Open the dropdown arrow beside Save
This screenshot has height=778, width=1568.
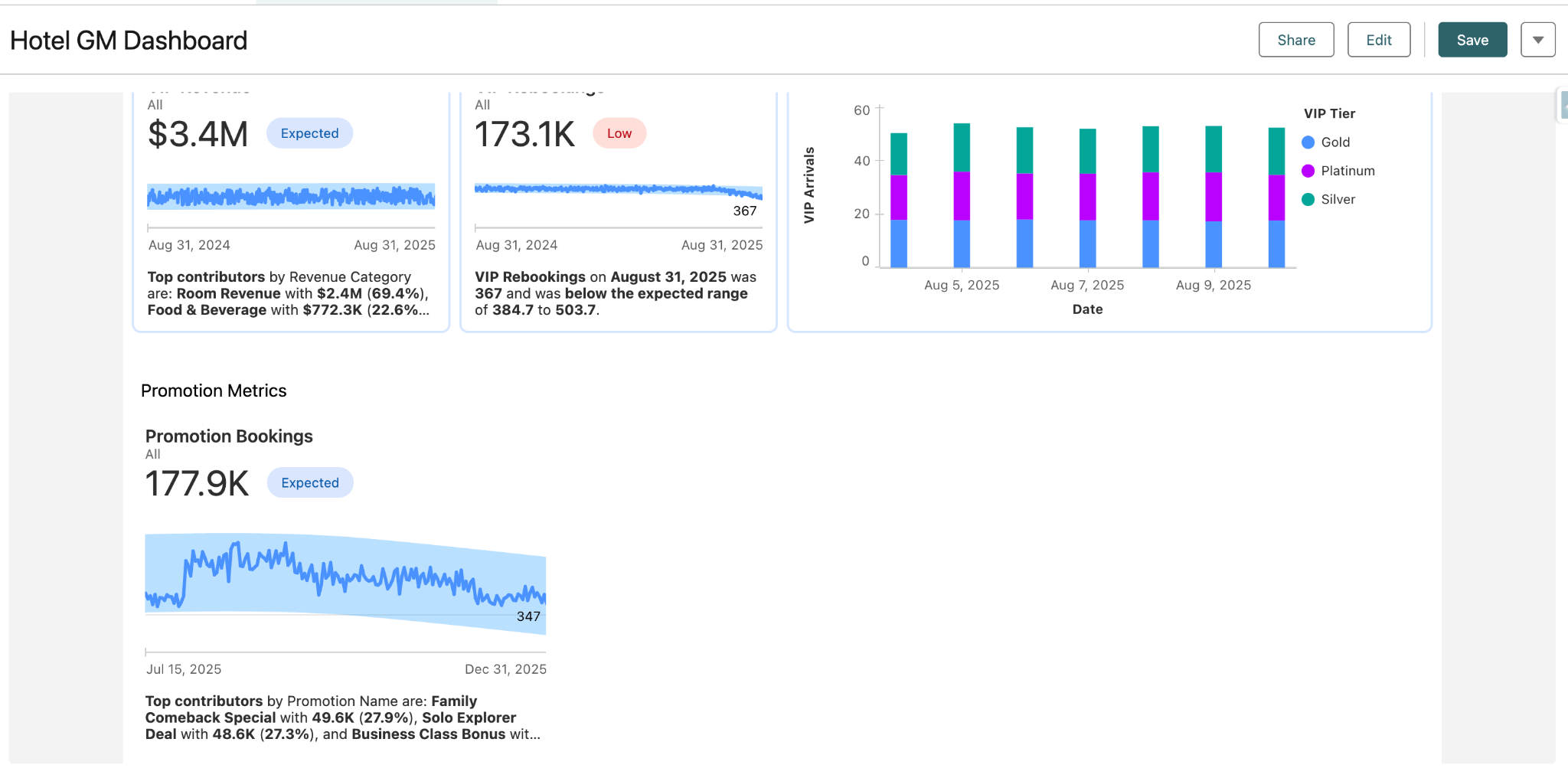tap(1537, 40)
